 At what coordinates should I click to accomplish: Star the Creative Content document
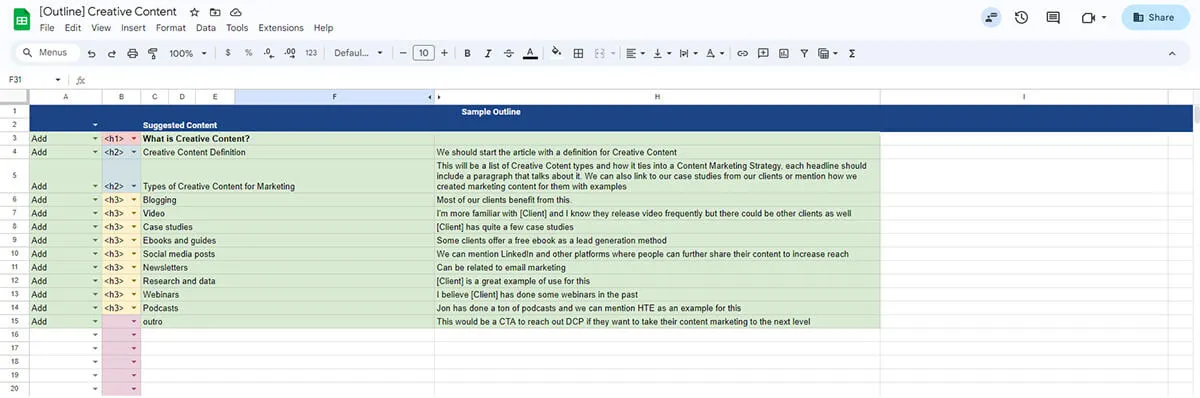[195, 11]
